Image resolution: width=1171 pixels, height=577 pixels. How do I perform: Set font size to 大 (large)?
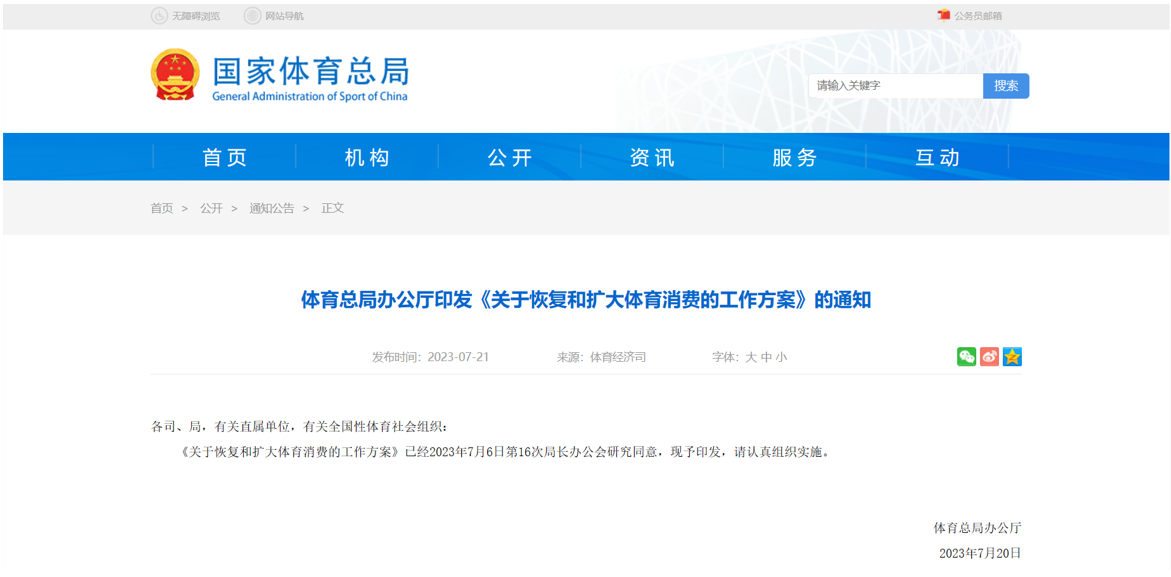[751, 357]
